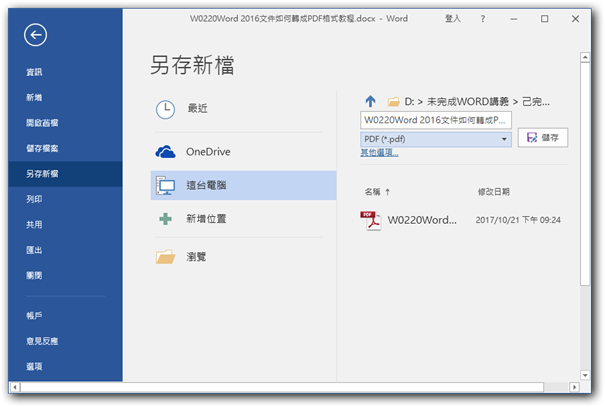Click the 這台電腦 computer icon
Screen dimensions: 605x407
pyautogui.click(x=166, y=186)
